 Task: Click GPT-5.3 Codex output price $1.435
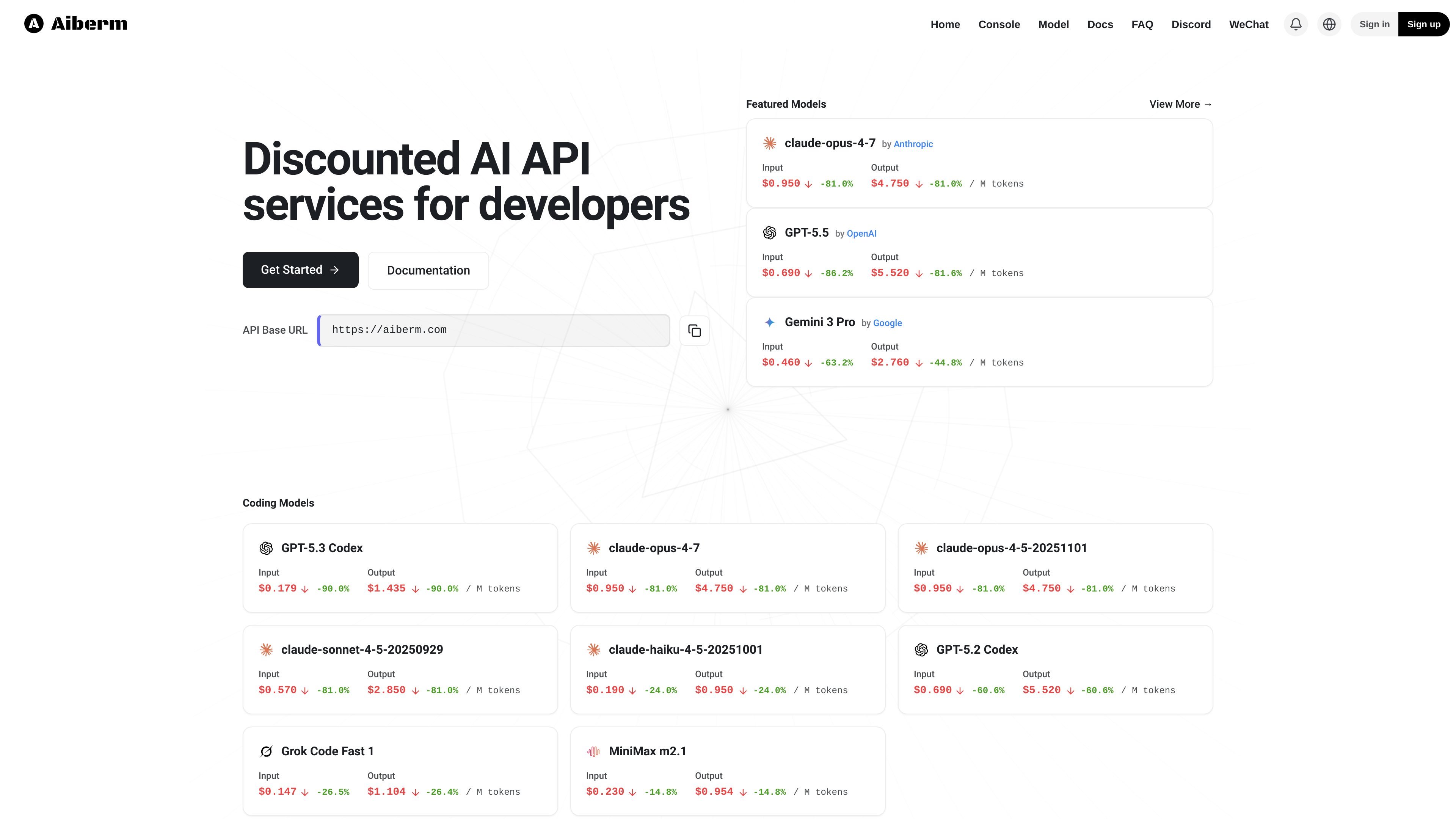[x=386, y=588]
